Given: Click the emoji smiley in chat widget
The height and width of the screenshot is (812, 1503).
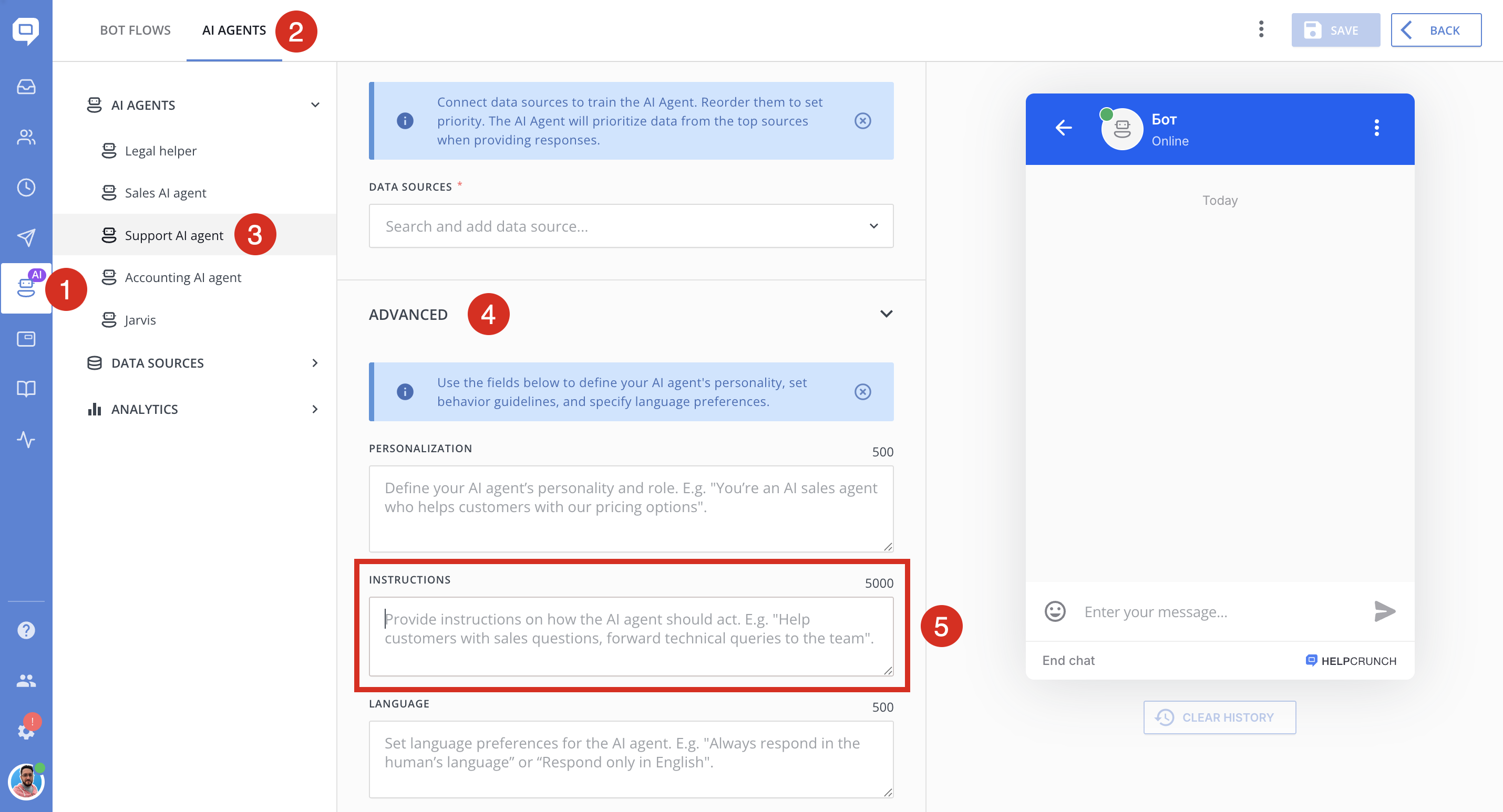Looking at the screenshot, I should (x=1054, y=611).
